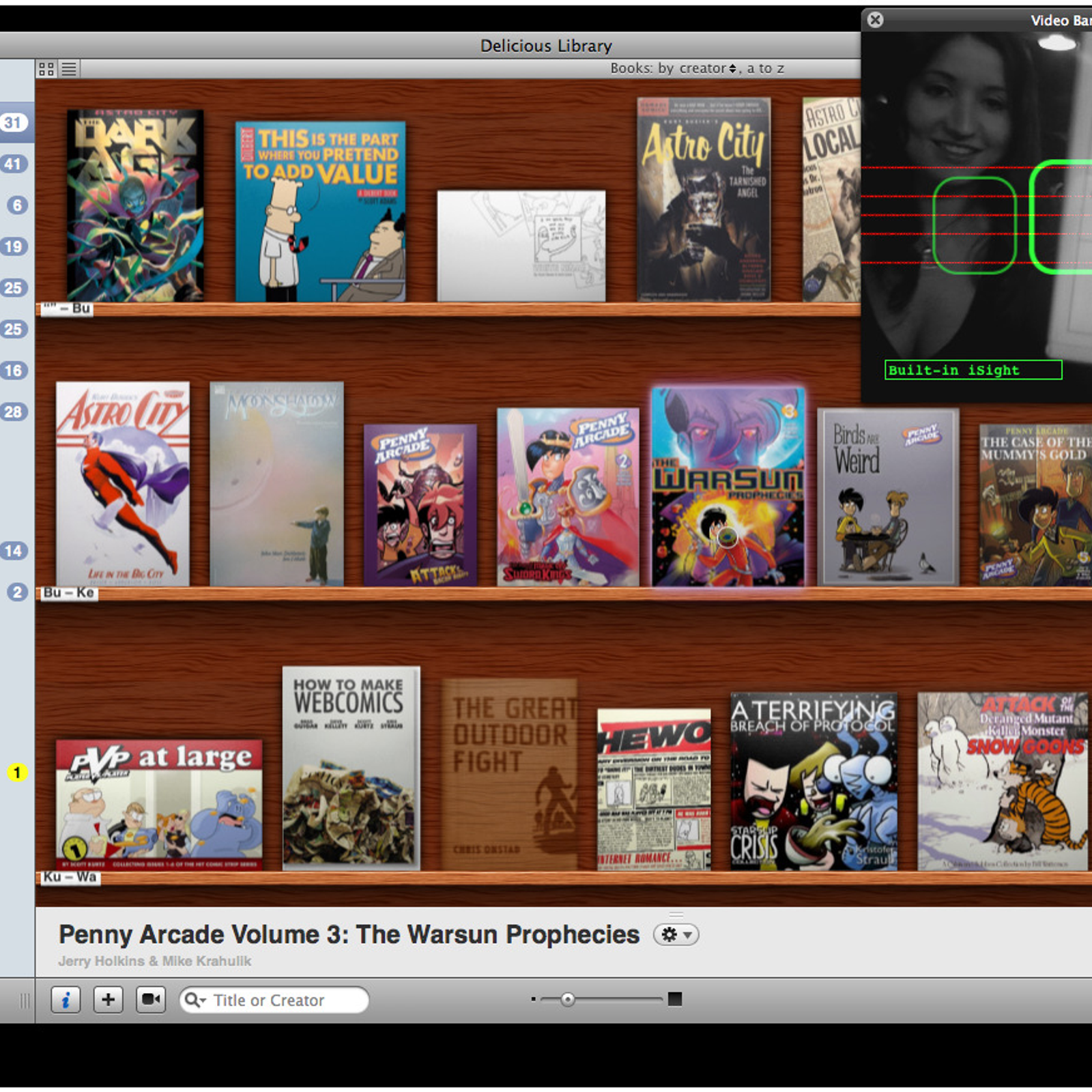Image resolution: width=1092 pixels, height=1092 pixels.
Task: Select Penny Arcade Sword Kings volume 2 cover
Action: click(569, 498)
